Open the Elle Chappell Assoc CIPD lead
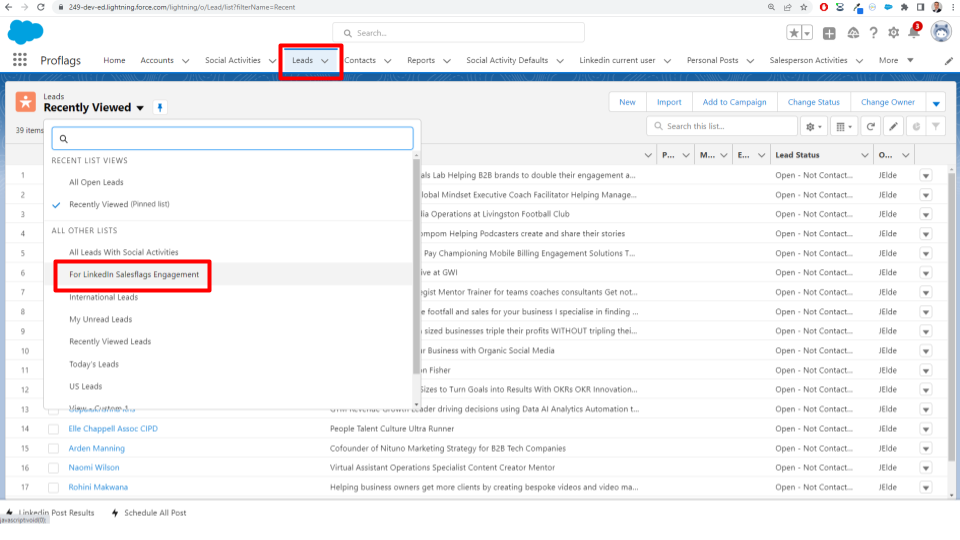This screenshot has width=960, height=540. point(113,429)
